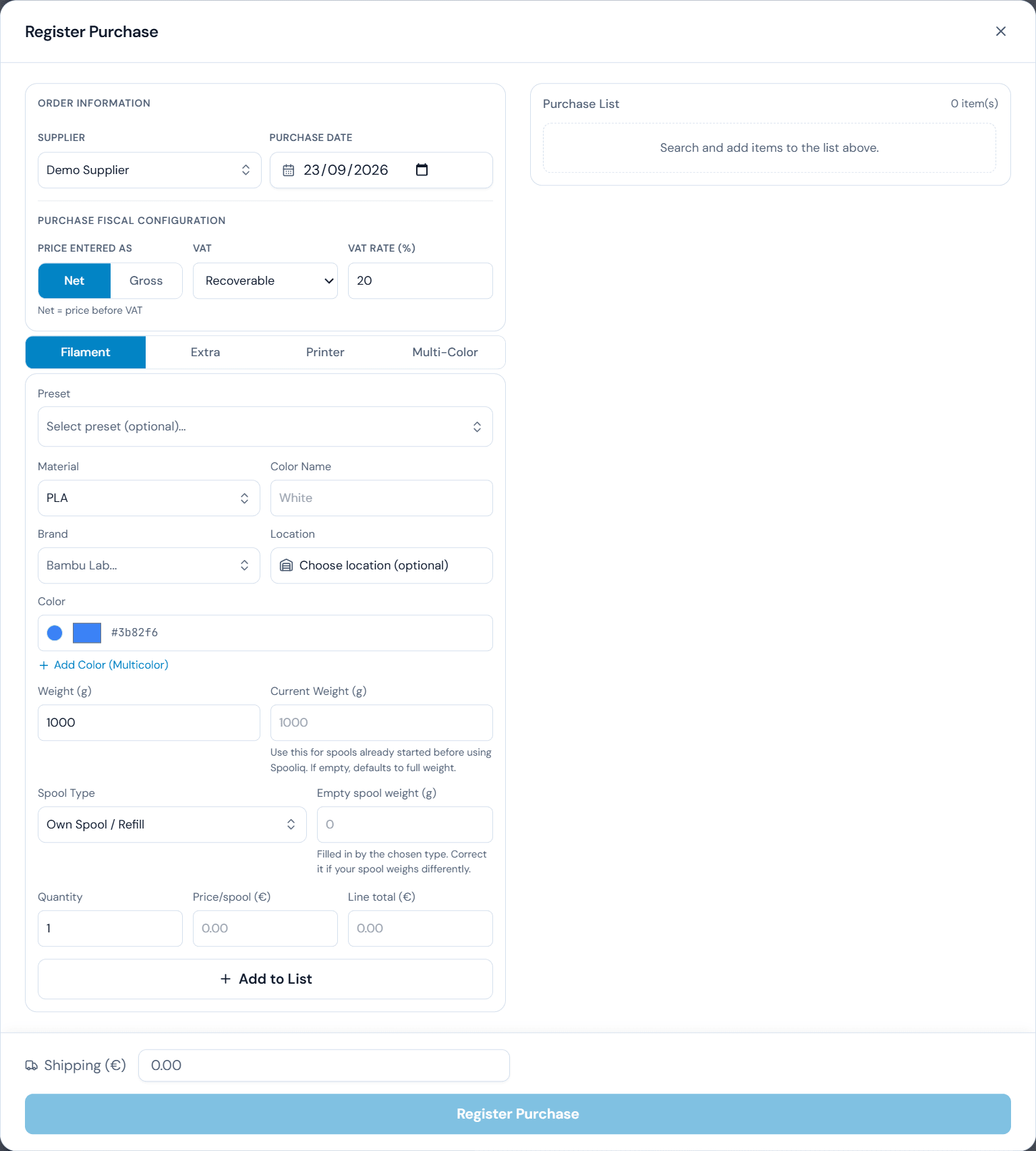Image resolution: width=1036 pixels, height=1151 pixels.
Task: Focus the Weight (g) field
Action: coord(149,723)
